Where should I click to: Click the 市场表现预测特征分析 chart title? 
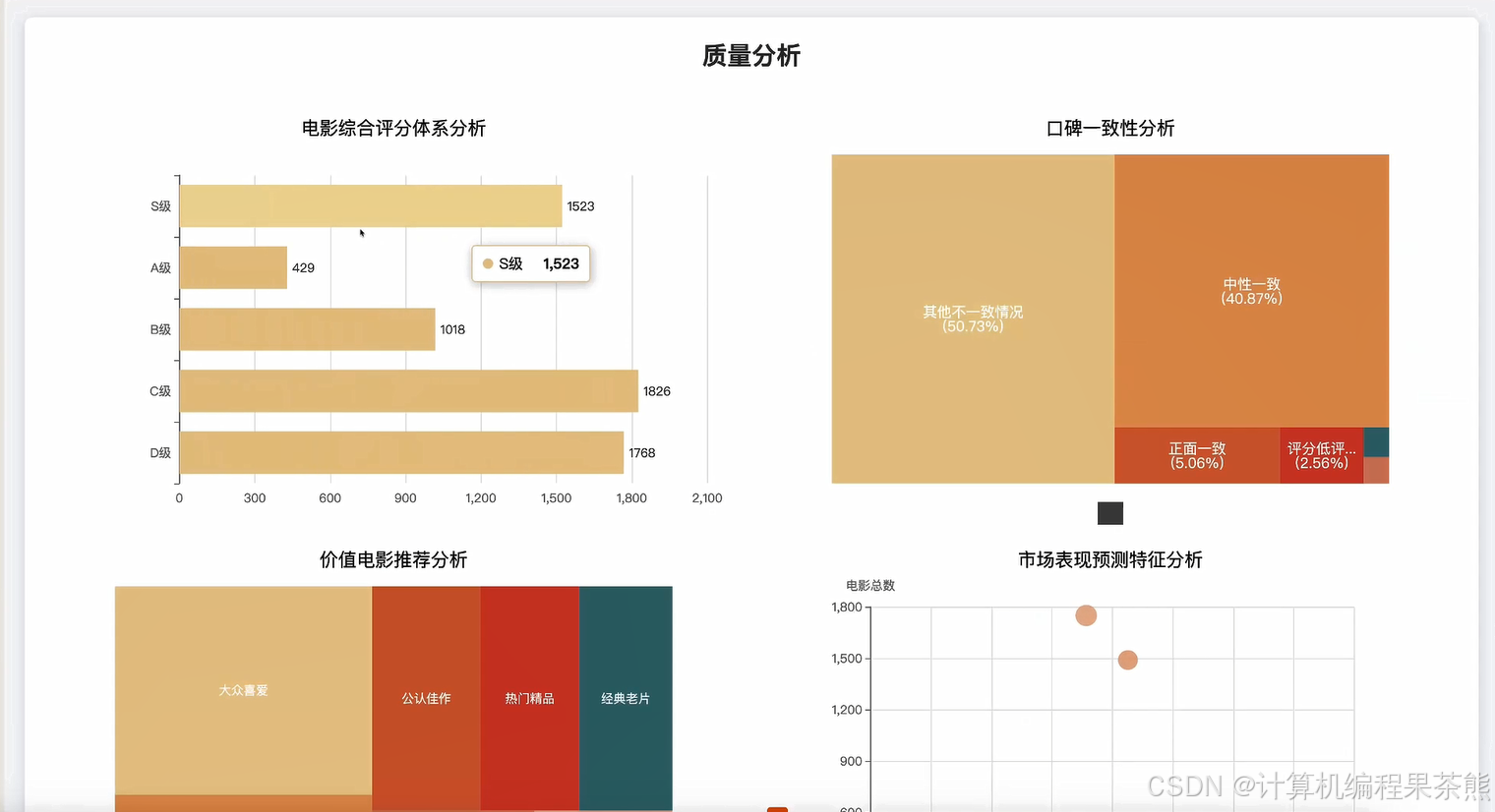pyautogui.click(x=1110, y=559)
